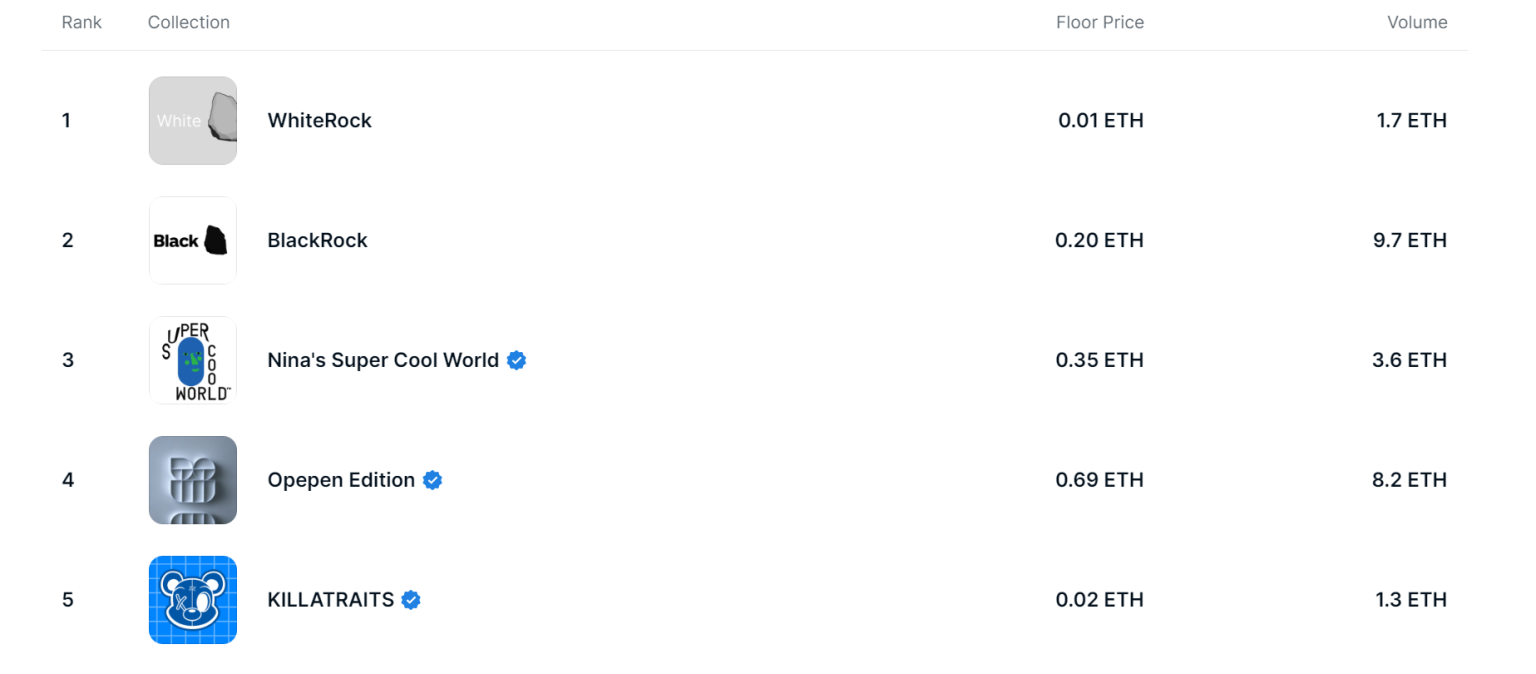Sort the table by Floor Price column

1100,22
